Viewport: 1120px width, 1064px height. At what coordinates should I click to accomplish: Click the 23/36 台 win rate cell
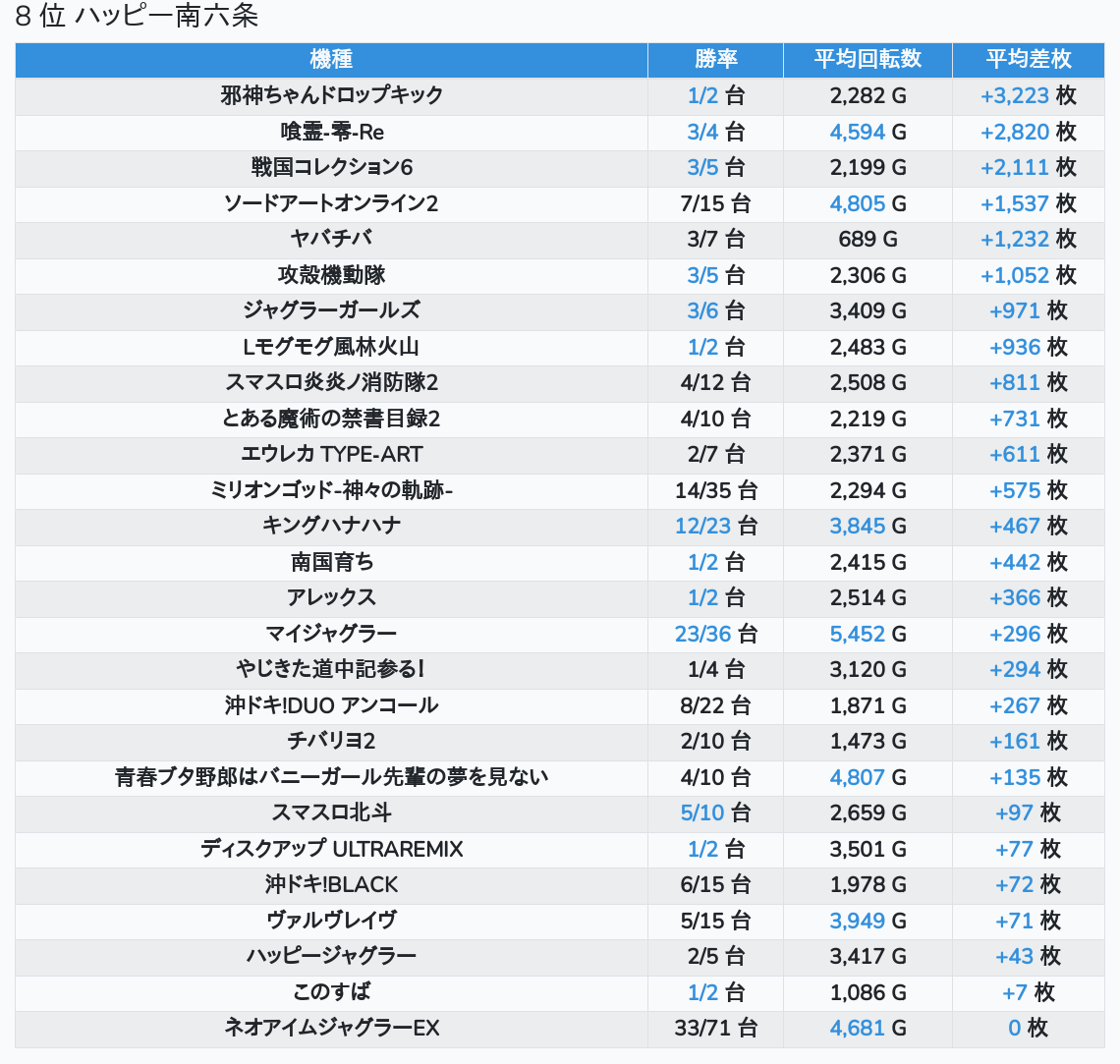(x=715, y=634)
